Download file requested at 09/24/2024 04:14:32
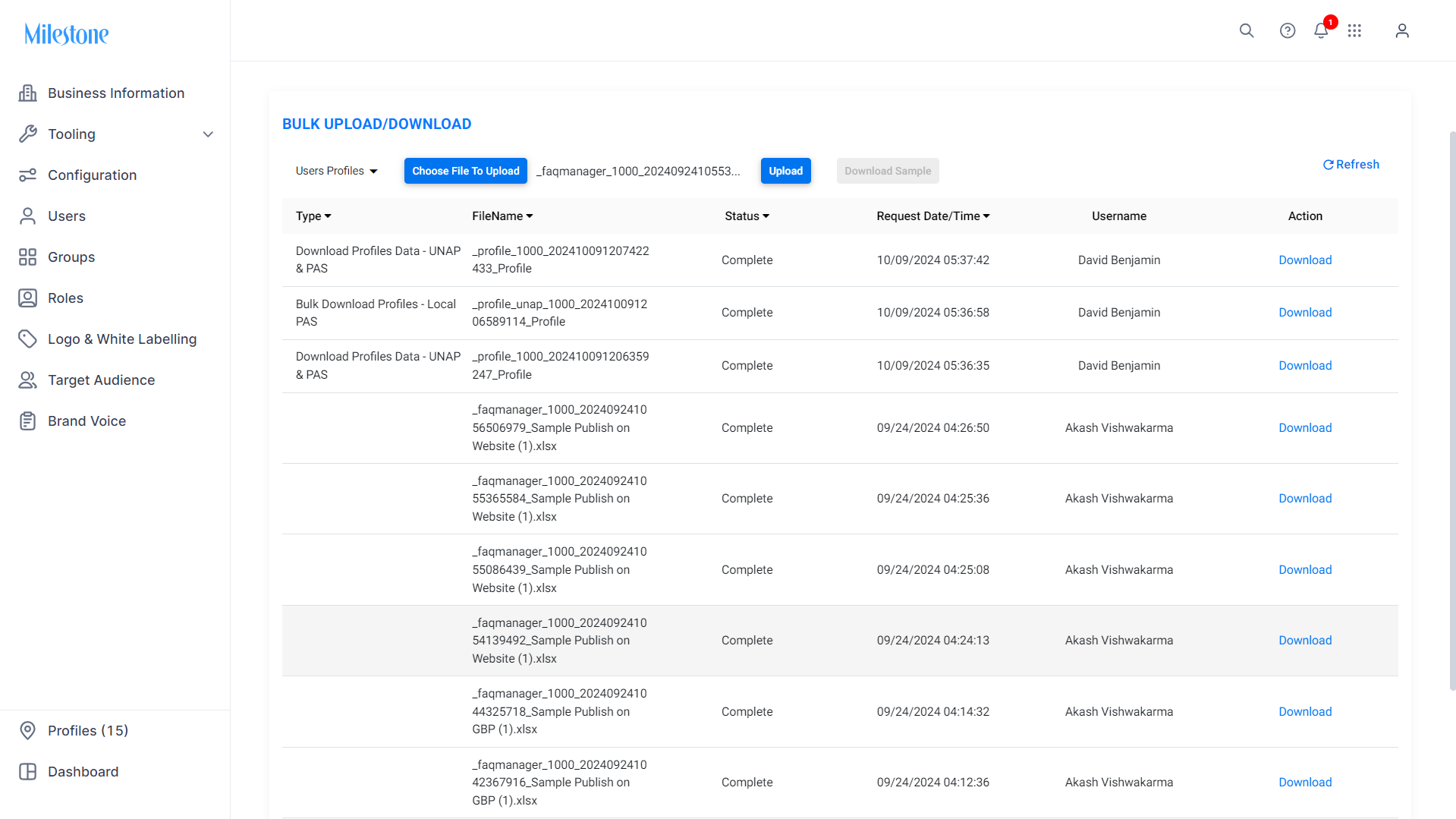The height and width of the screenshot is (819, 1456). click(x=1305, y=712)
